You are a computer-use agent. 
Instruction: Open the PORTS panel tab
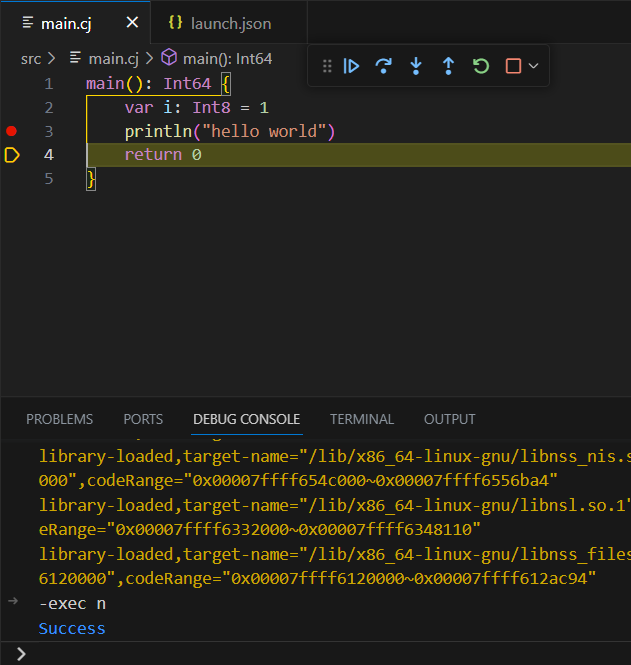tap(143, 419)
